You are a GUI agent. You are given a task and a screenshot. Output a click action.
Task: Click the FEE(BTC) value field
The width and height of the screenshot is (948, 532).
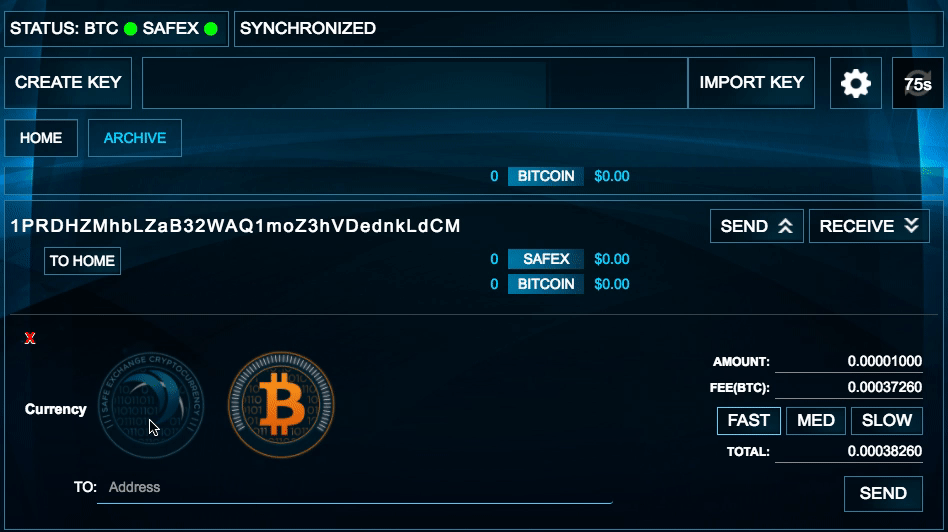(x=849, y=388)
